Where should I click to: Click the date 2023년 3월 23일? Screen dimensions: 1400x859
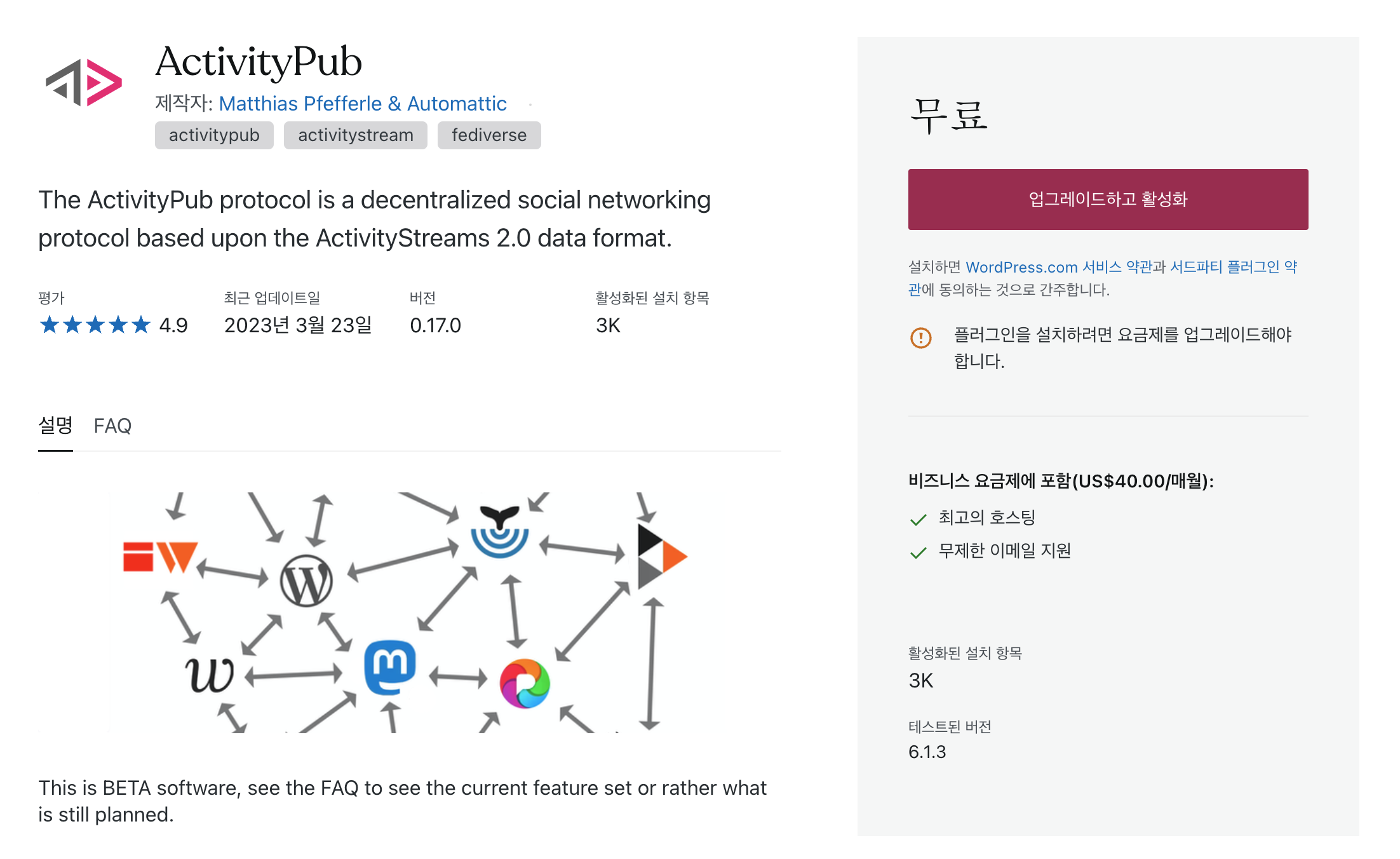coord(298,325)
